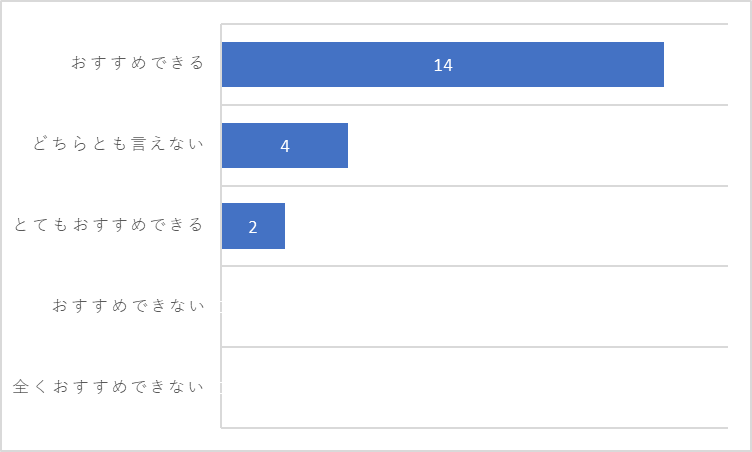The width and height of the screenshot is (752, 452).
Task: Select gridline below the 2 bar
Action: (475, 266)
